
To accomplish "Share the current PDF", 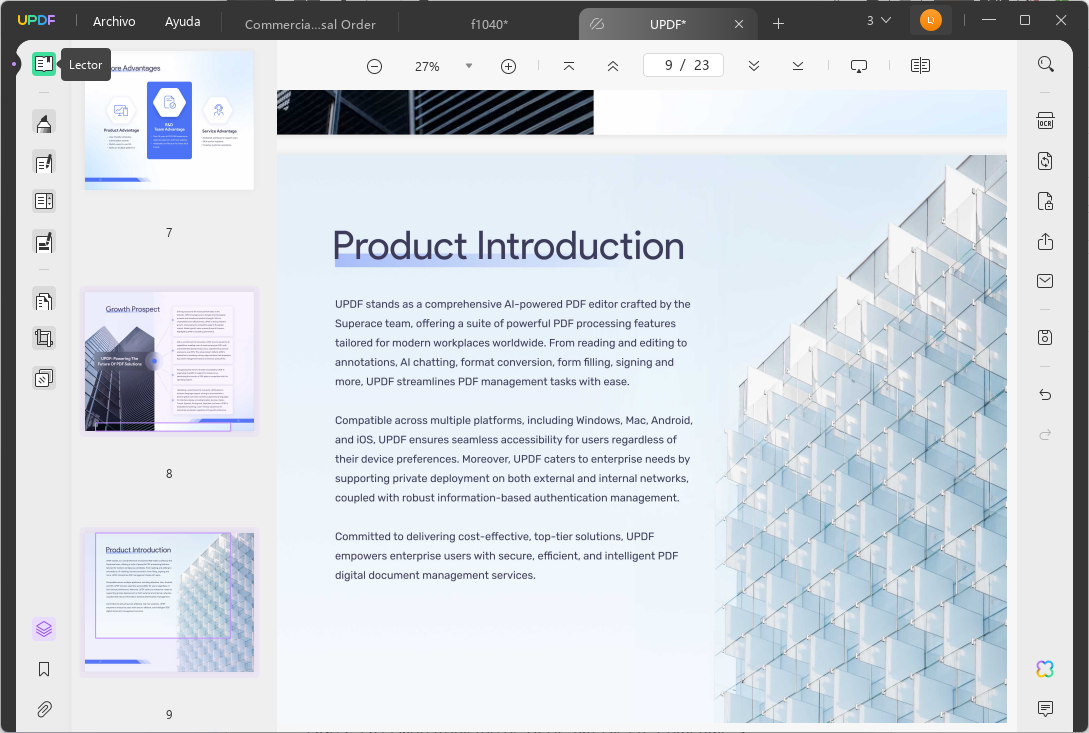I will 1045,241.
